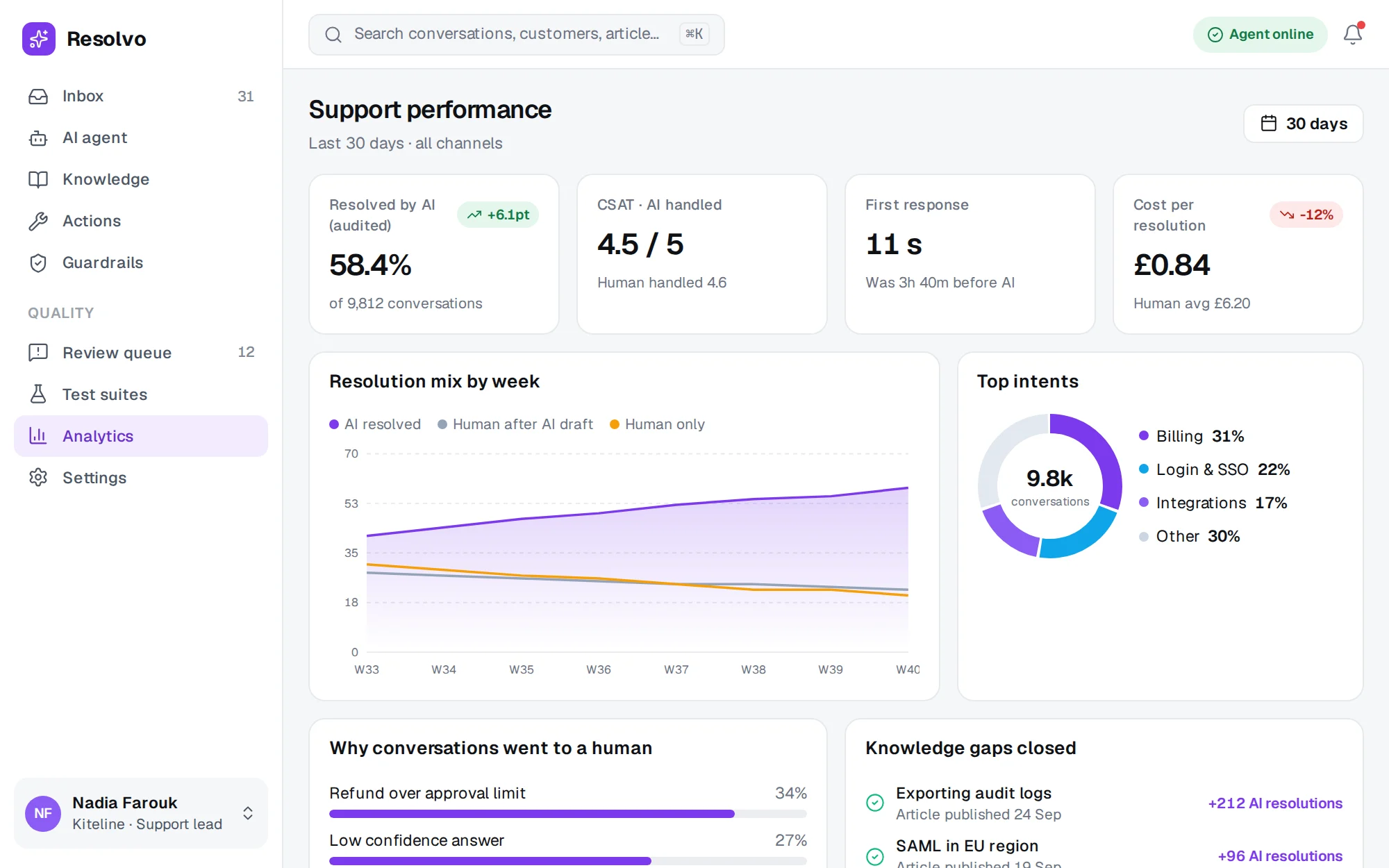Click the 58.4% resolved value

[370, 265]
